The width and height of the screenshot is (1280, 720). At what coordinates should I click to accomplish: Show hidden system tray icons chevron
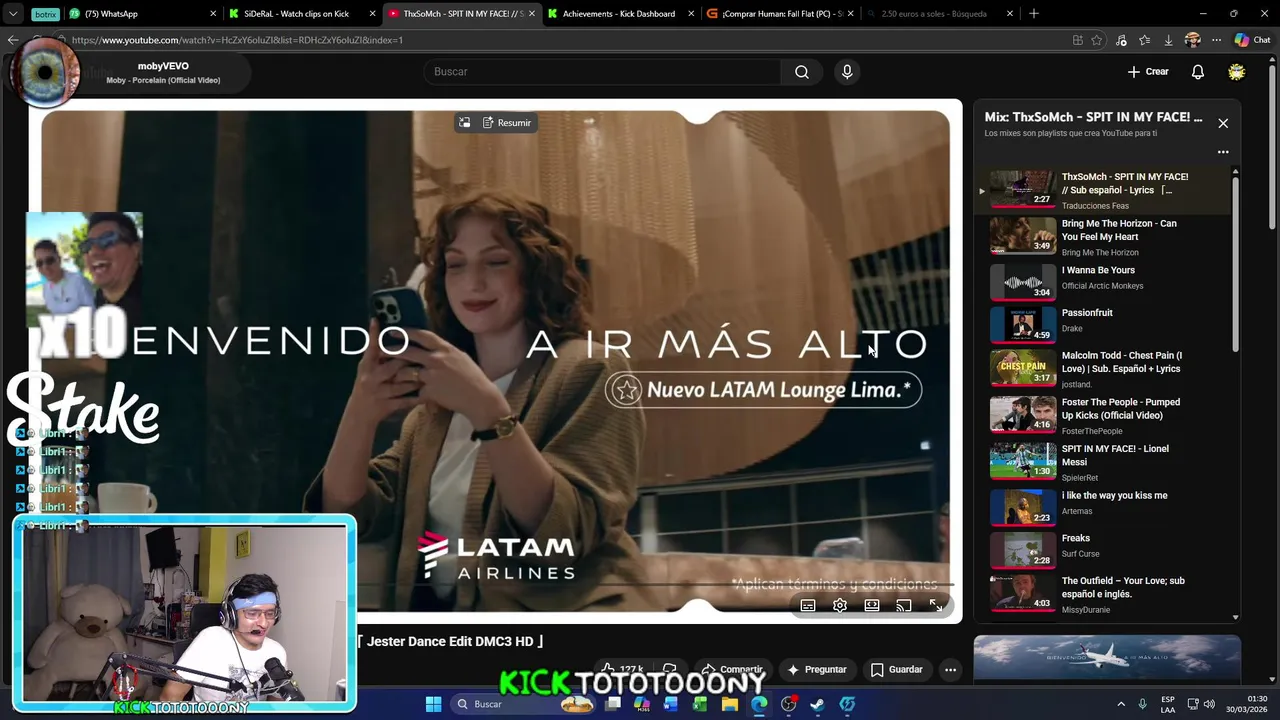tap(1120, 704)
